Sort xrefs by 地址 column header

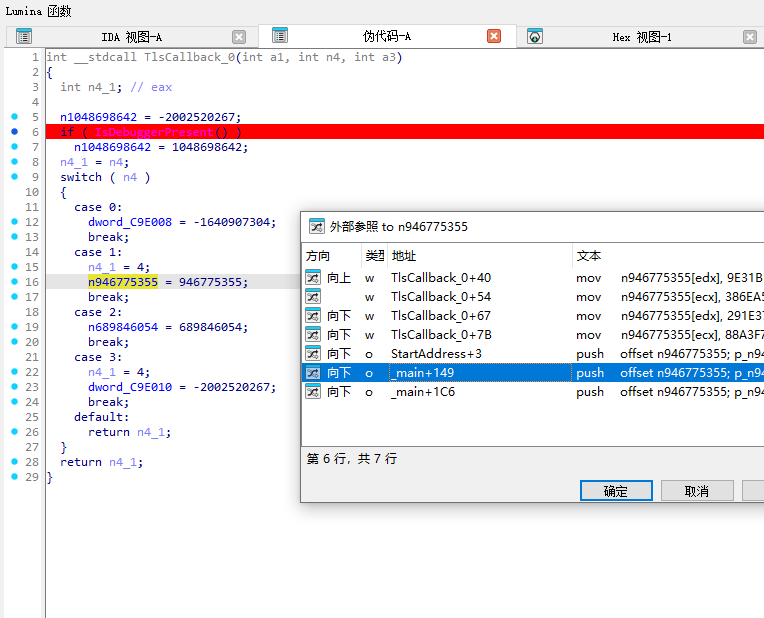[478, 256]
